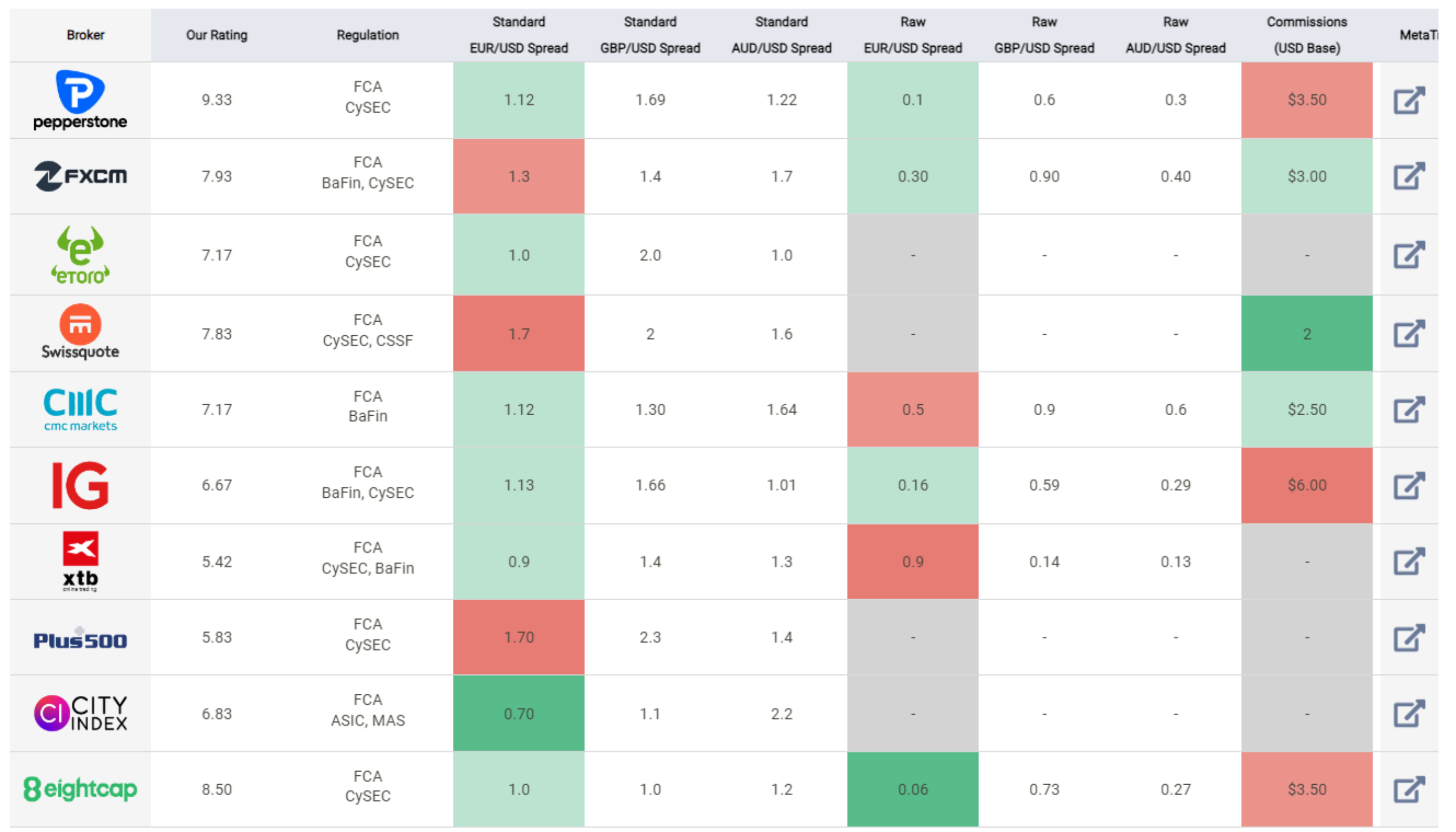This screenshot has width=1456, height=832.
Task: Select the Eightcap logo
Action: [80, 789]
